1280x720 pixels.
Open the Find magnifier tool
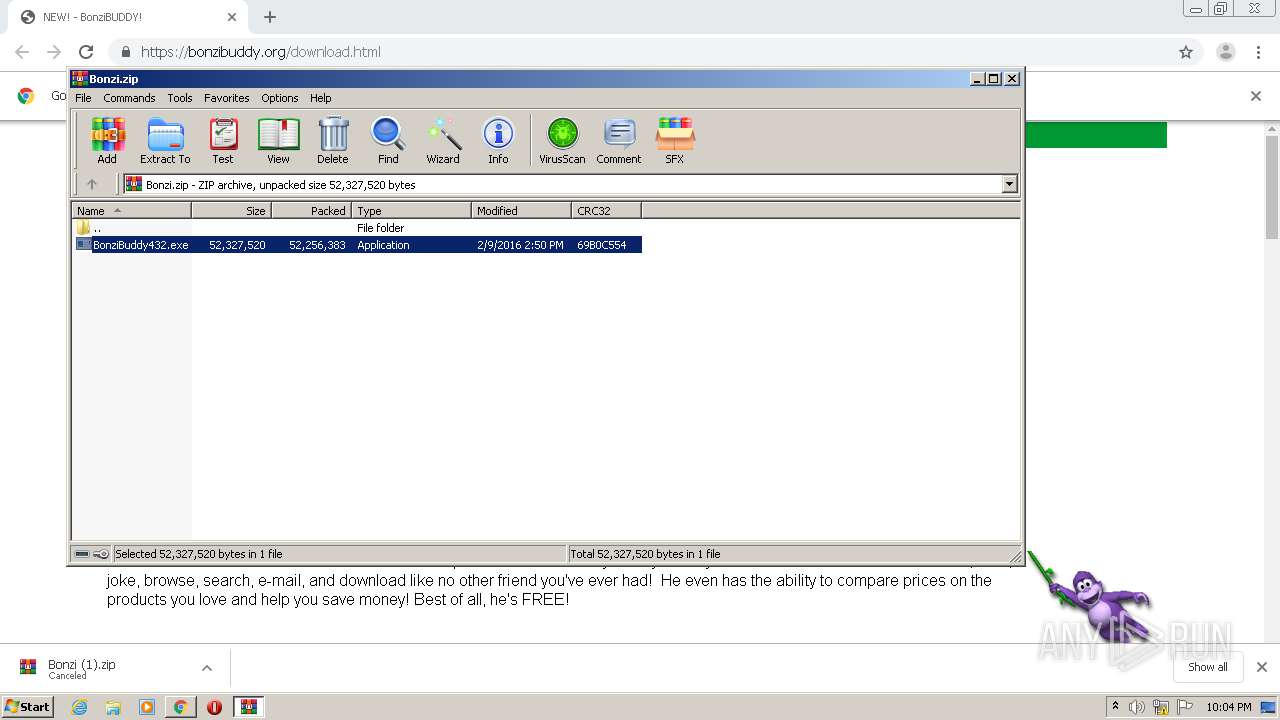[388, 140]
